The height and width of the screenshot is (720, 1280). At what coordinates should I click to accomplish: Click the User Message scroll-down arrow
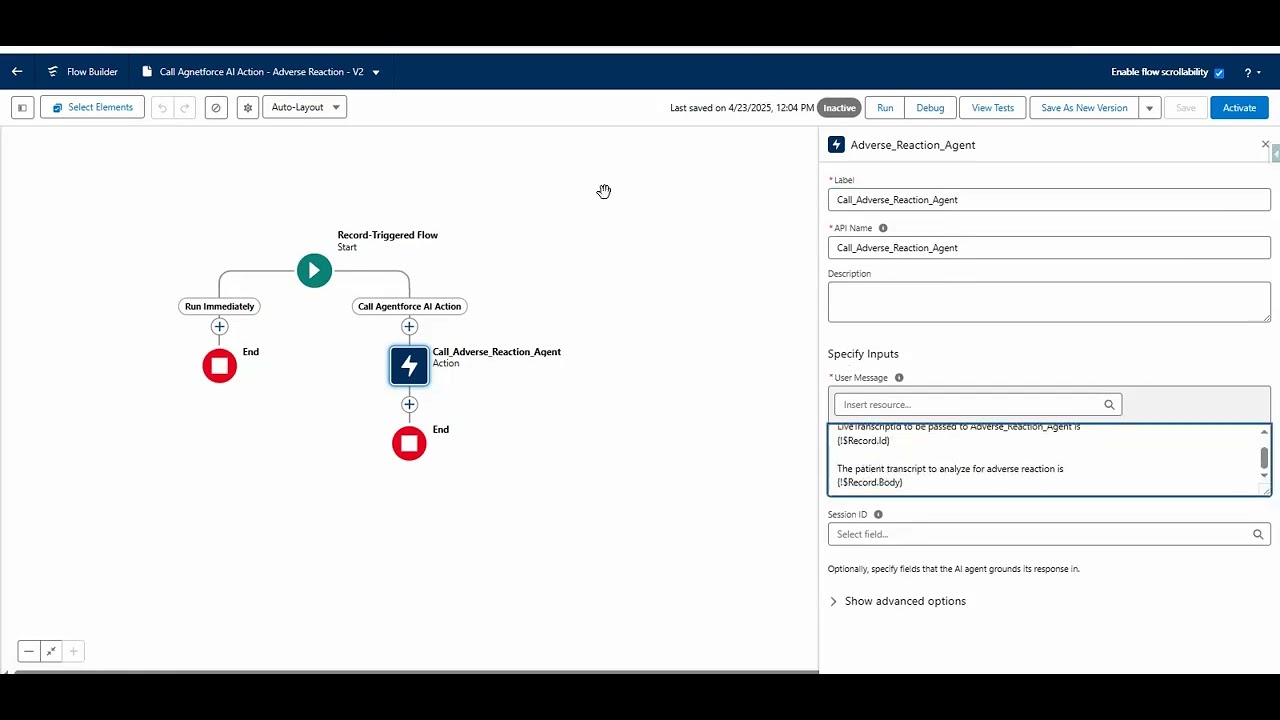coord(1264,476)
